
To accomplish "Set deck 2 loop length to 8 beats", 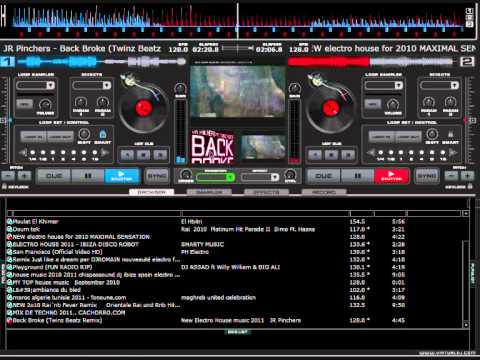I will [433, 153].
